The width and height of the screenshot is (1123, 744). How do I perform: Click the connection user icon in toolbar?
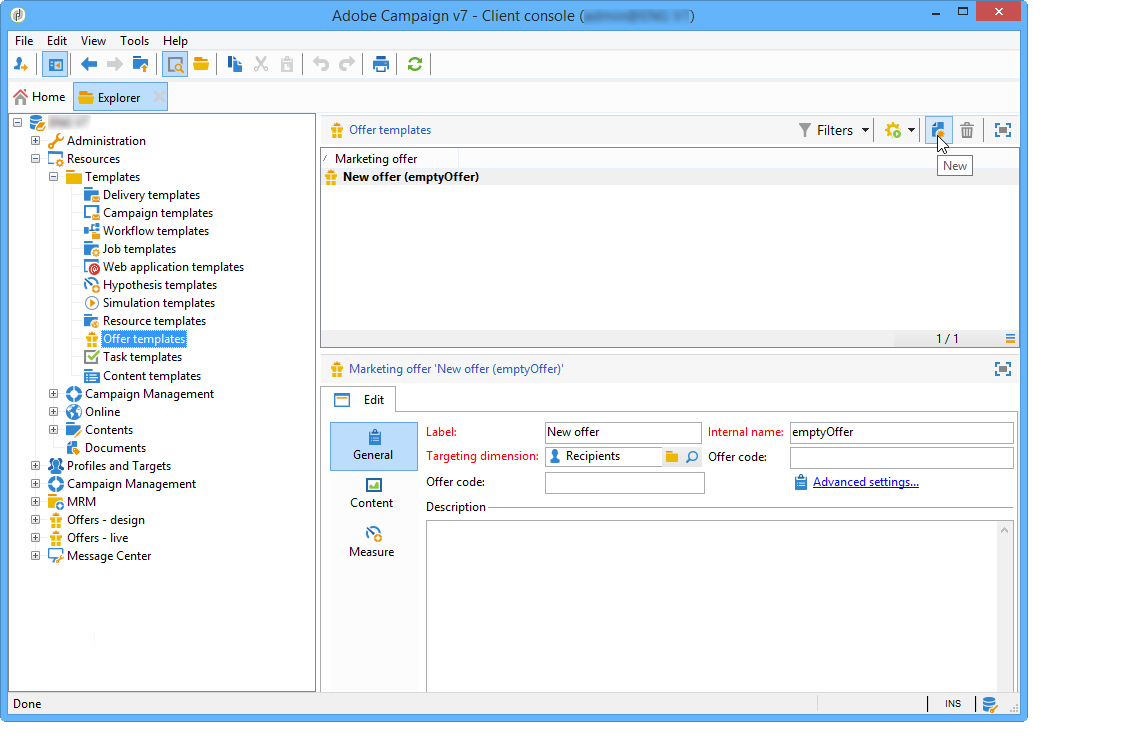tap(21, 64)
